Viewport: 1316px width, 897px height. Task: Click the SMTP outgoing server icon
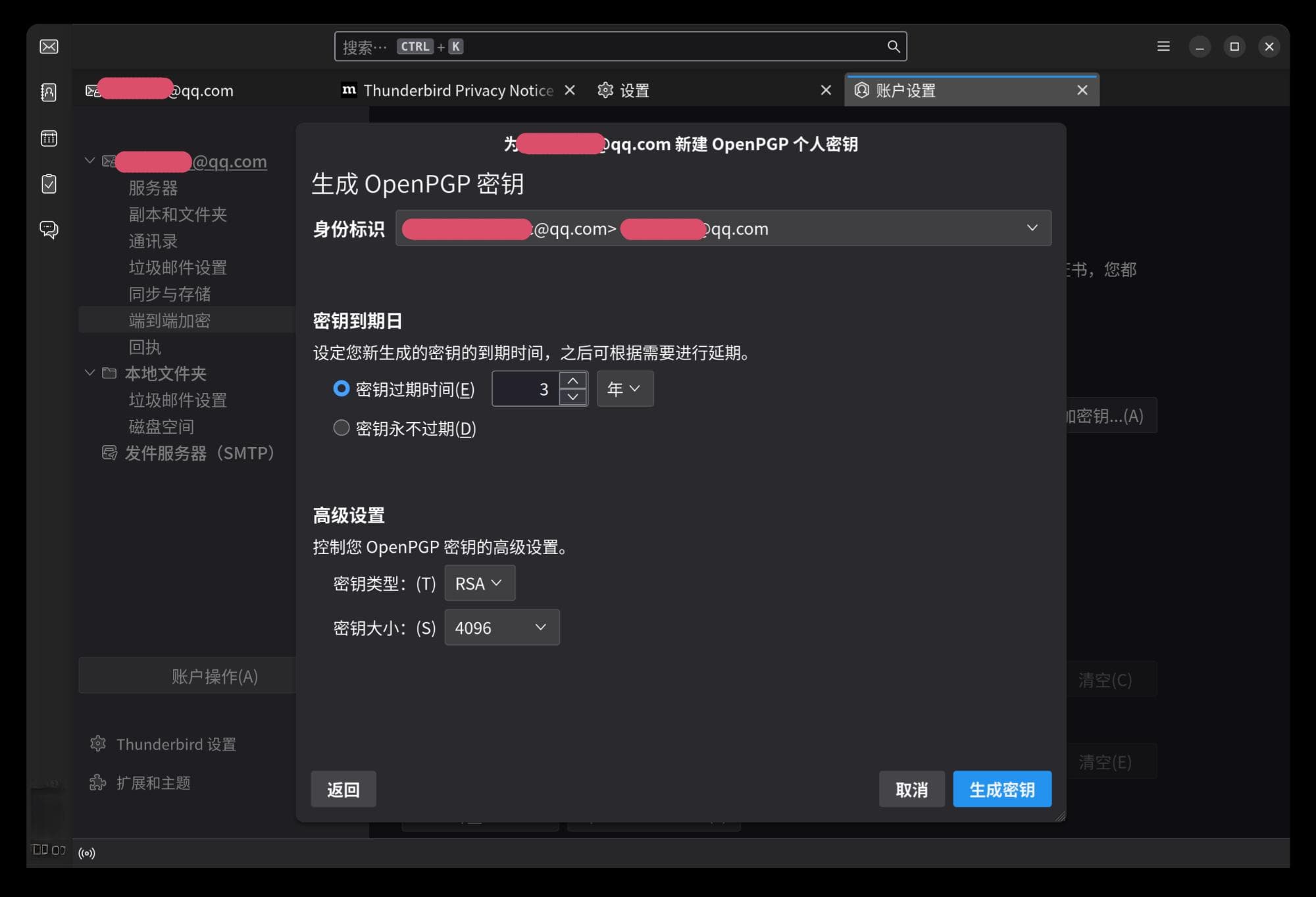pyautogui.click(x=109, y=453)
